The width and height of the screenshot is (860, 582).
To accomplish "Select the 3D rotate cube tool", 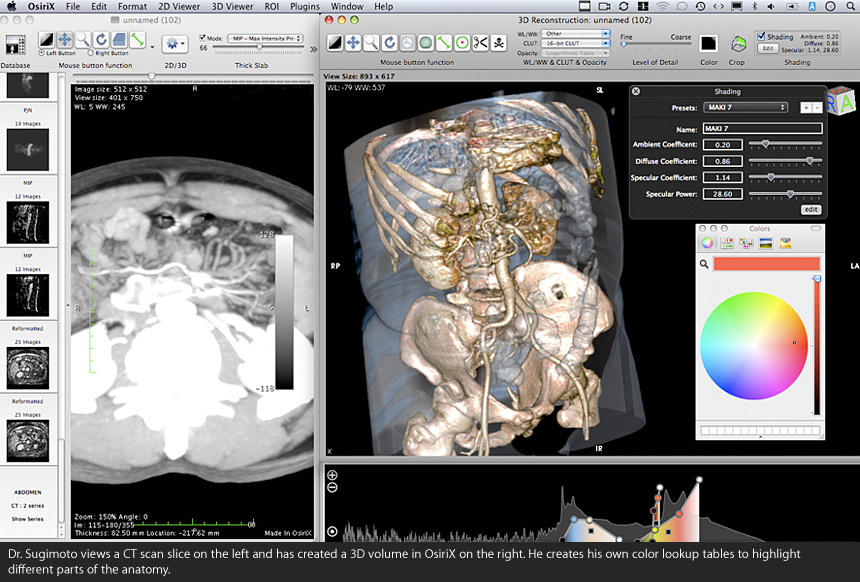I will pos(408,43).
